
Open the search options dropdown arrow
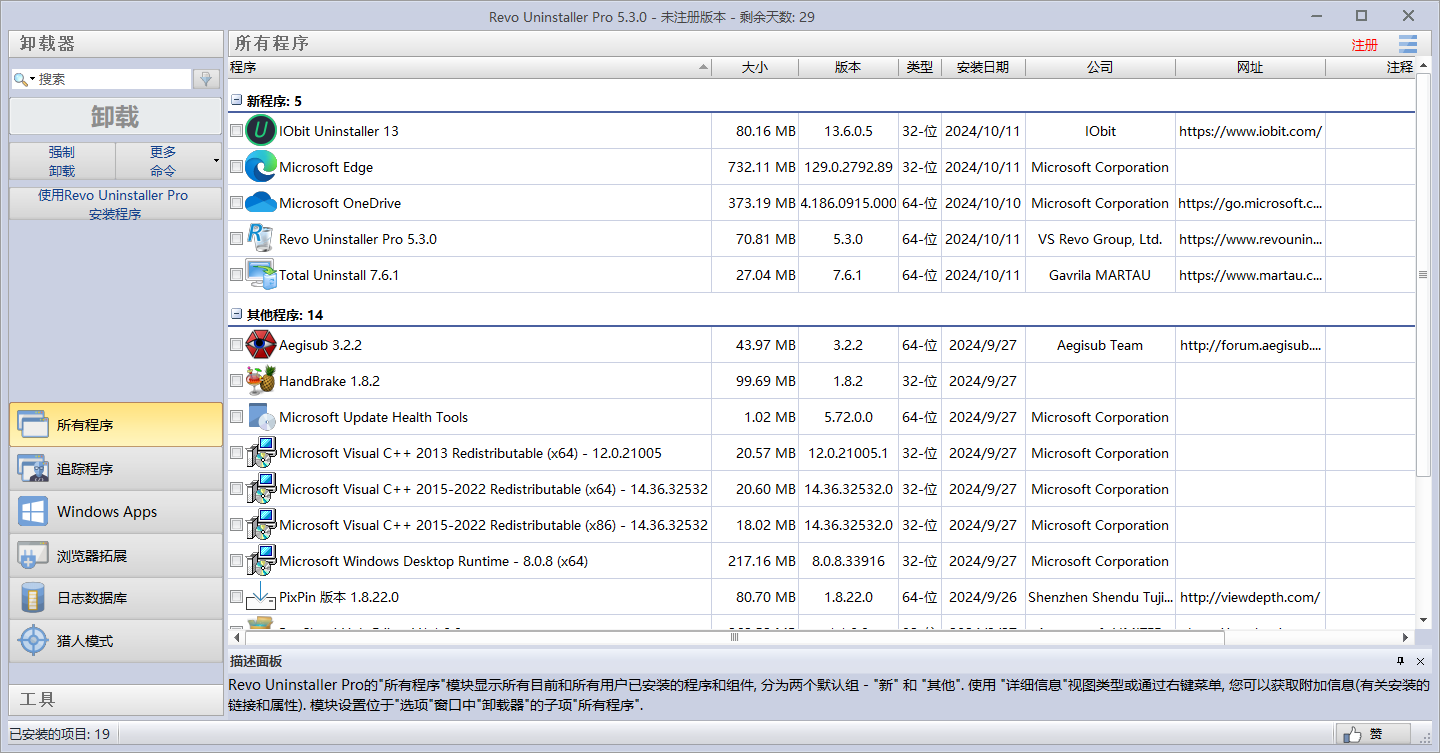pos(32,79)
